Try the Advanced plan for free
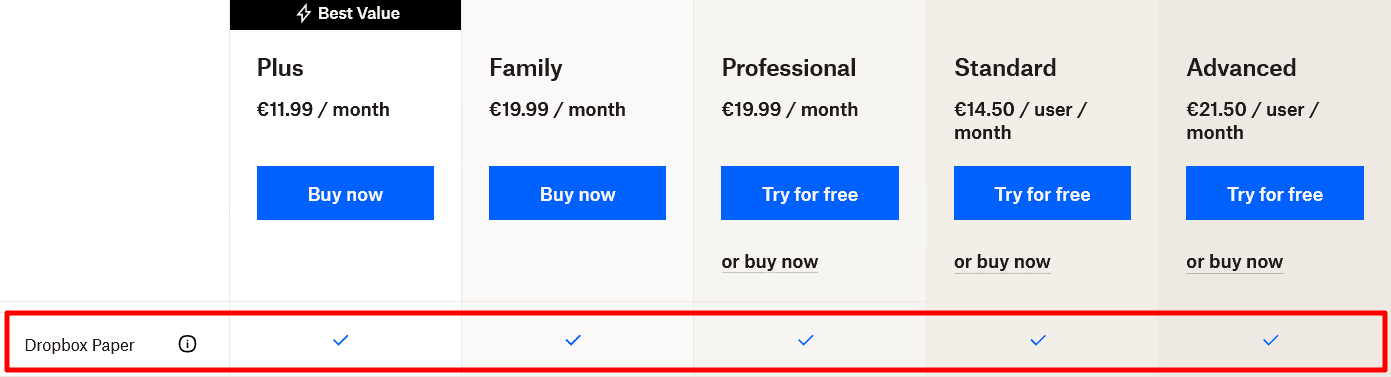The width and height of the screenshot is (1391, 377). click(1275, 193)
